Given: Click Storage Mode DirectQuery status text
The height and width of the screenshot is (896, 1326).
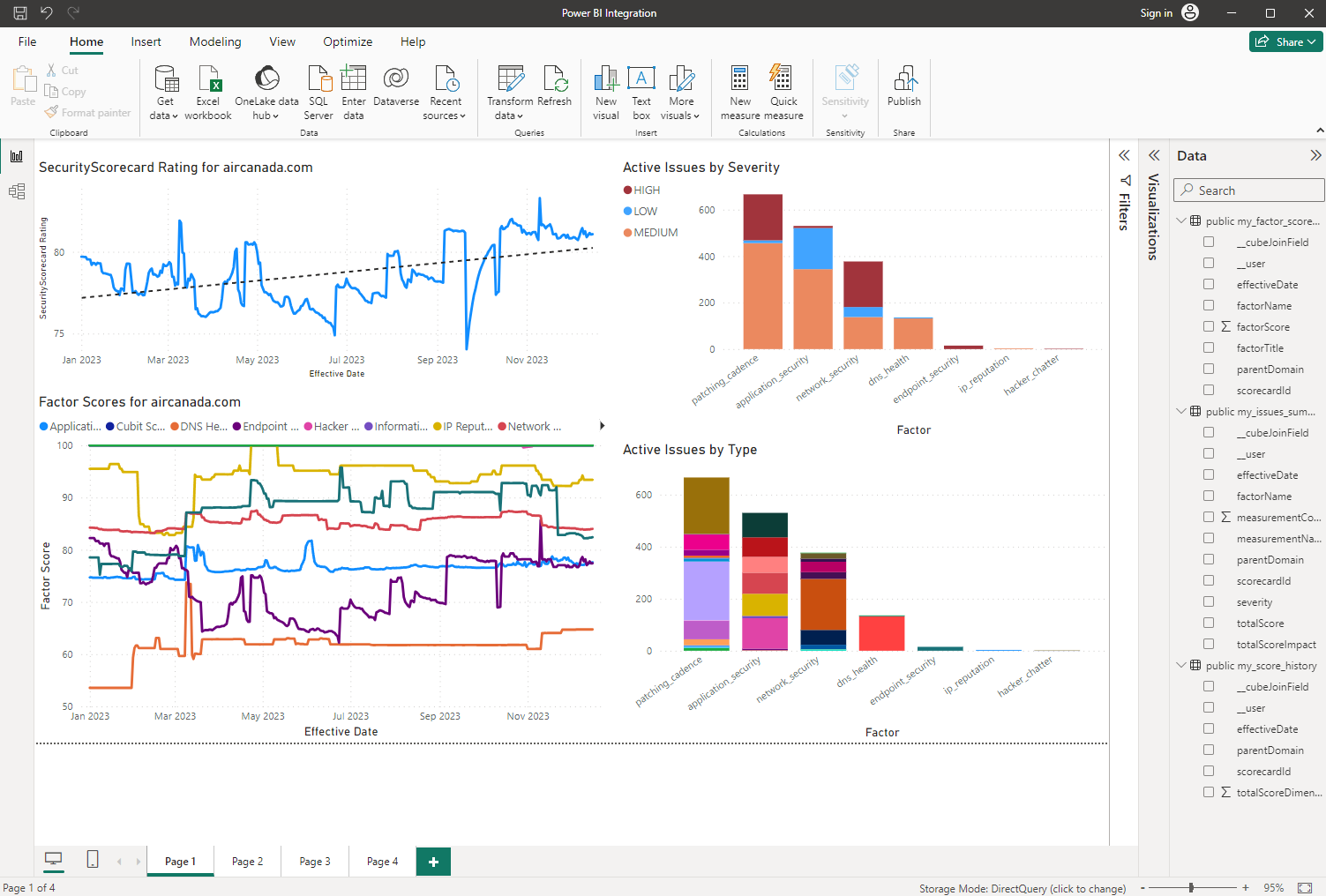Looking at the screenshot, I should (x=1023, y=888).
